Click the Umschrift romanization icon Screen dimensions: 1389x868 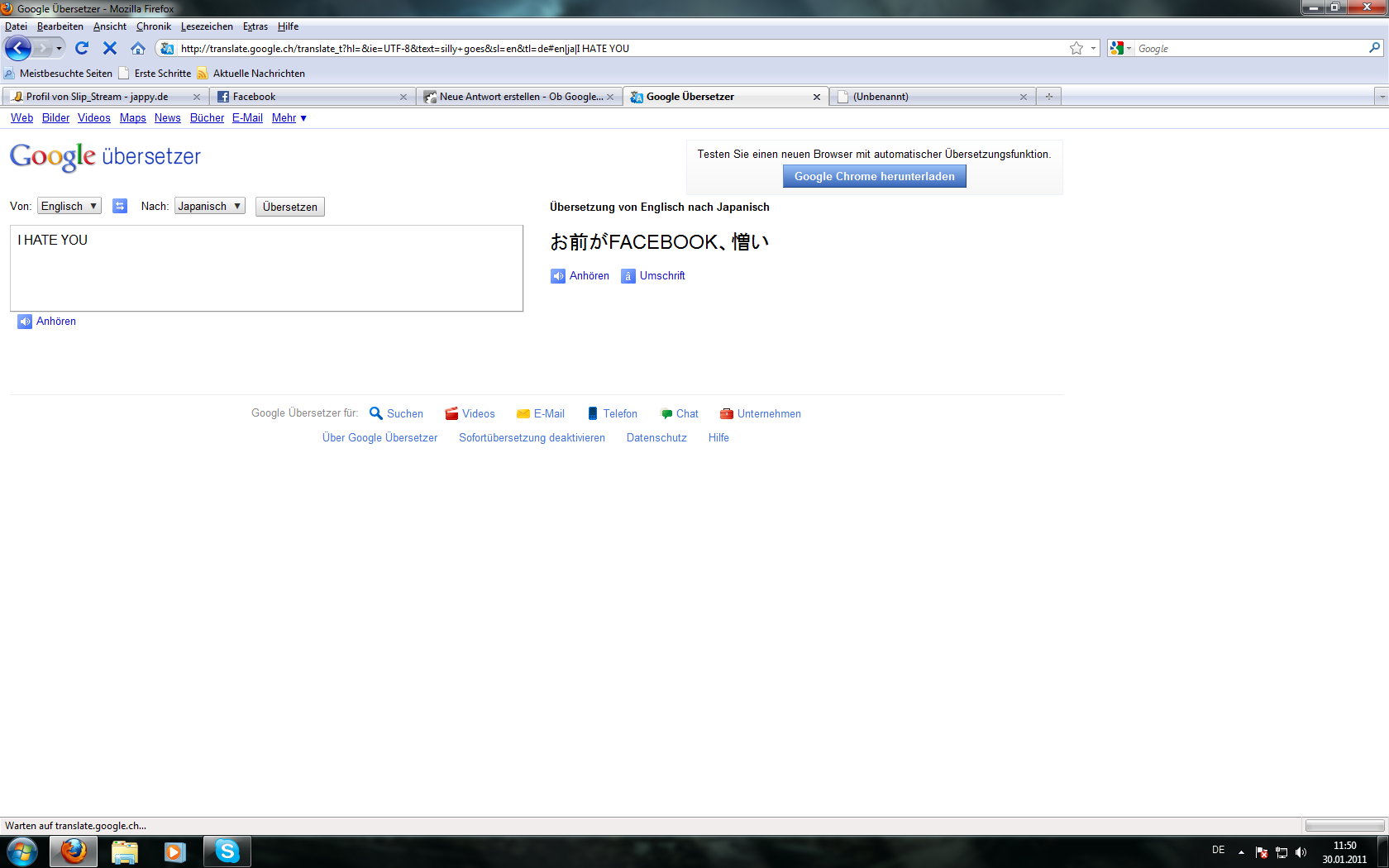tap(628, 276)
